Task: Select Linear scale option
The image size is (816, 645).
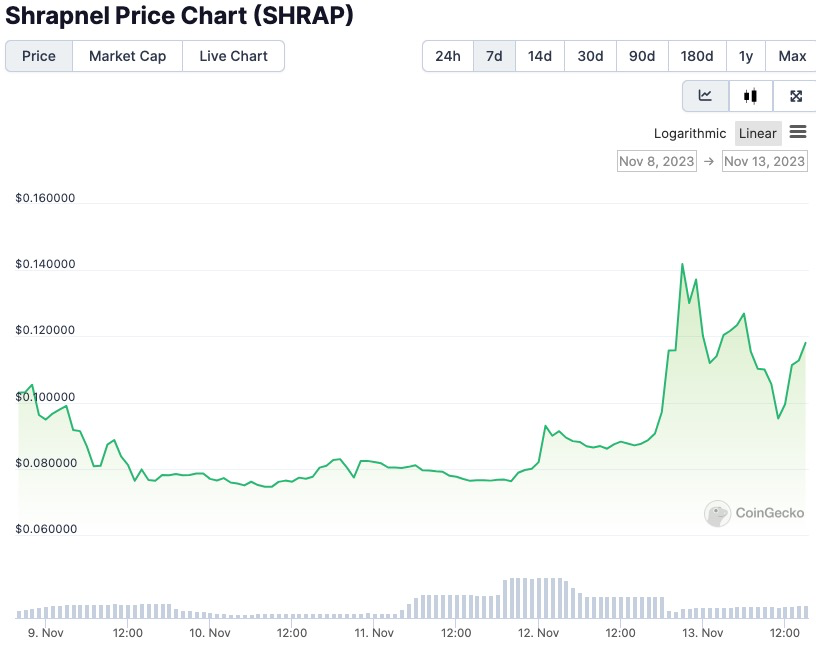Action: (x=757, y=133)
